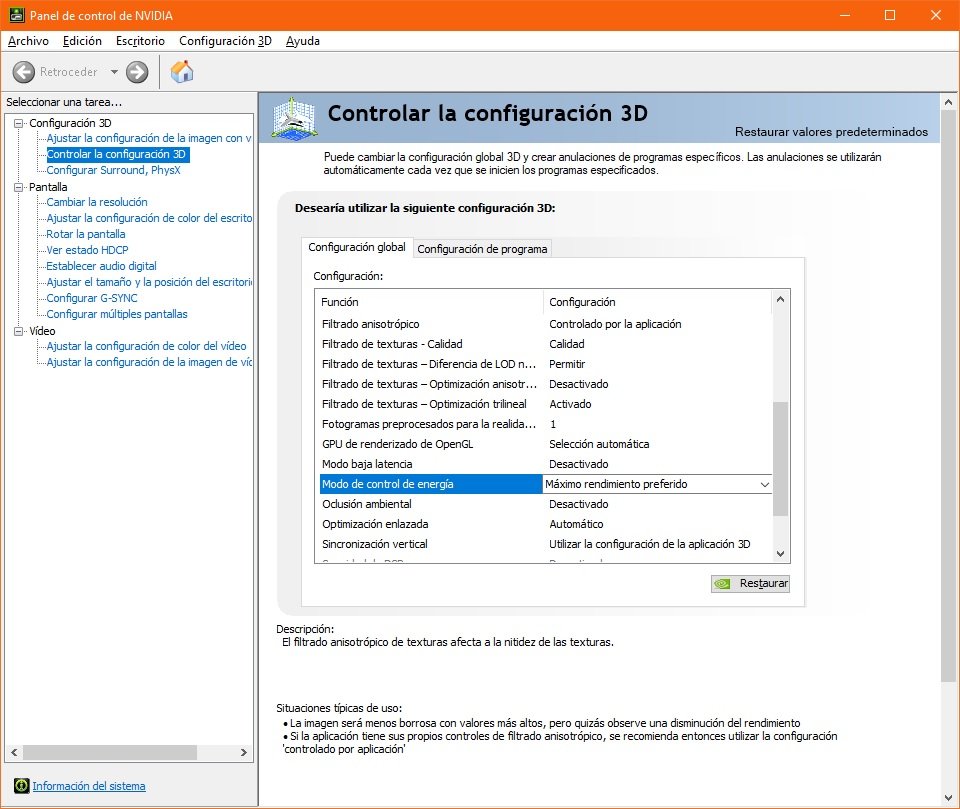Open the back history dropdown arrow

(x=114, y=72)
